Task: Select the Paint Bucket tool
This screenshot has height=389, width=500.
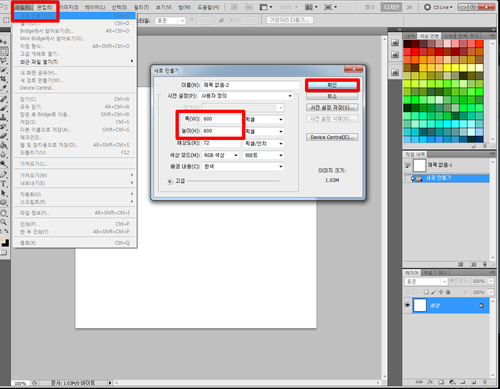Action: (3, 145)
